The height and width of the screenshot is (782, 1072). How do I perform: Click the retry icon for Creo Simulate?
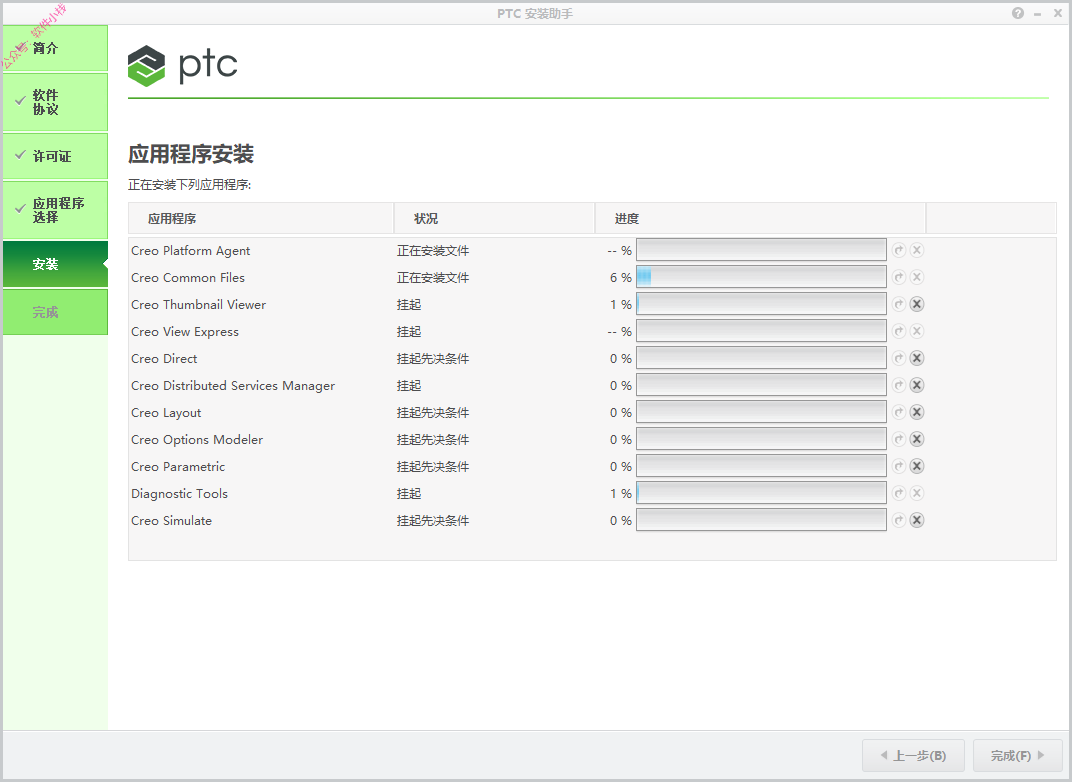899,520
